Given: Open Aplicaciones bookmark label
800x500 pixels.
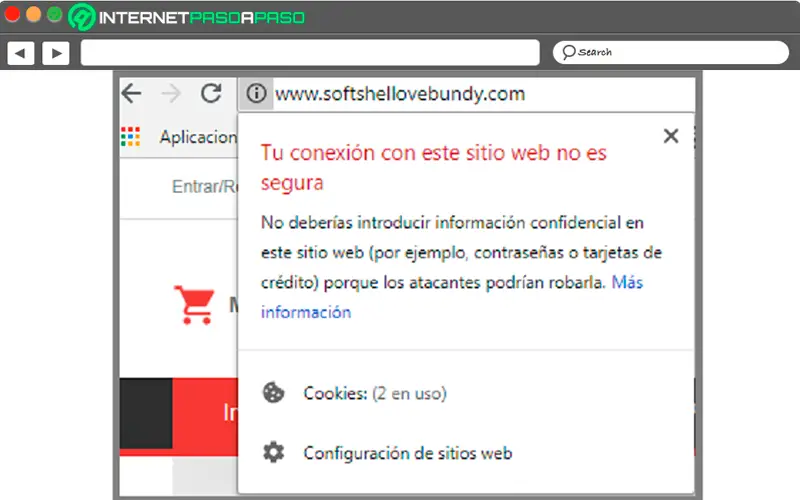Looking at the screenshot, I should 198,137.
